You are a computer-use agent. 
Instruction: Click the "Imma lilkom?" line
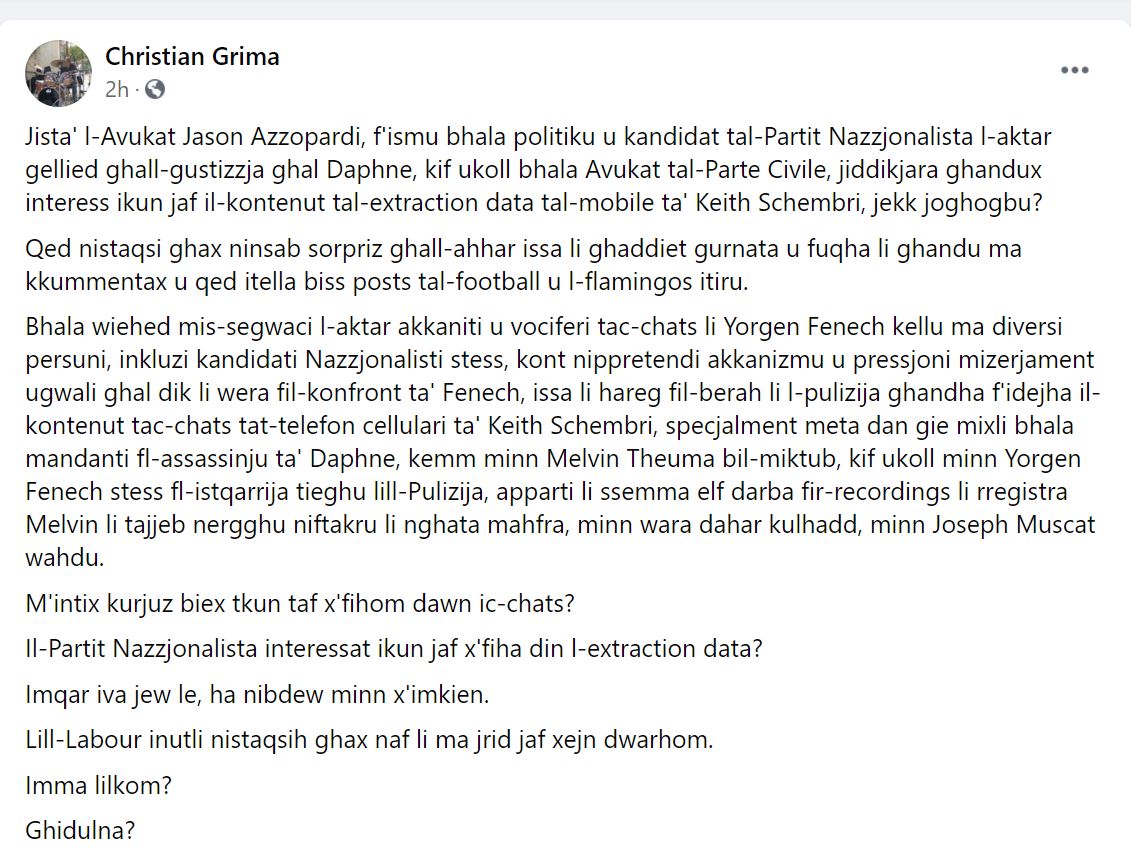coord(98,786)
